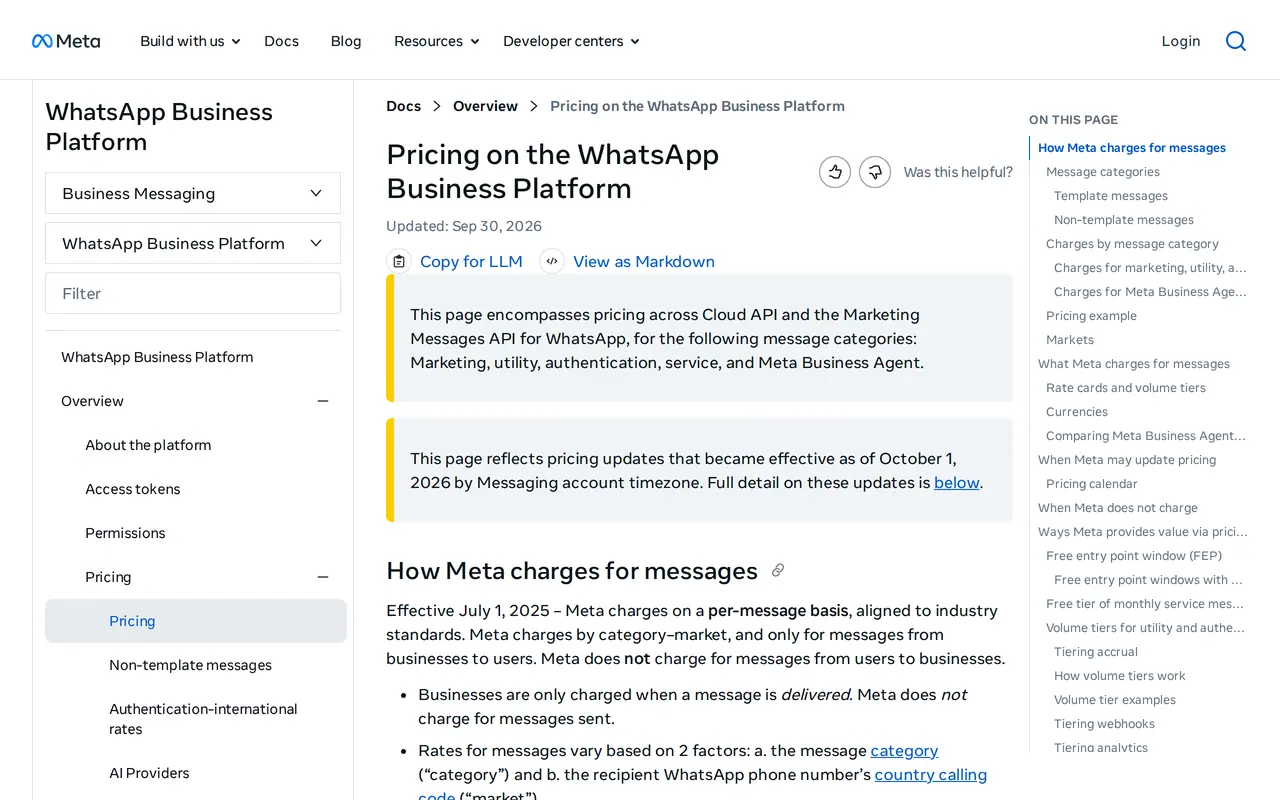
Task: Open Non-template messages sidebar page
Action: coord(190,665)
